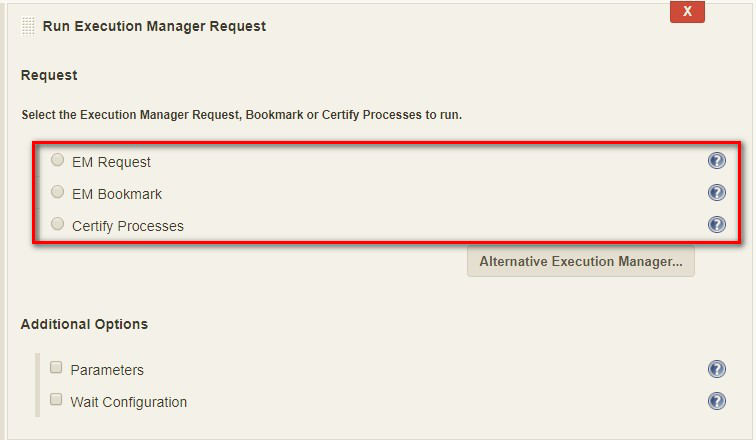Click the Parameters label text
Viewport: 756px width, 440px height.
pyautogui.click(x=107, y=370)
